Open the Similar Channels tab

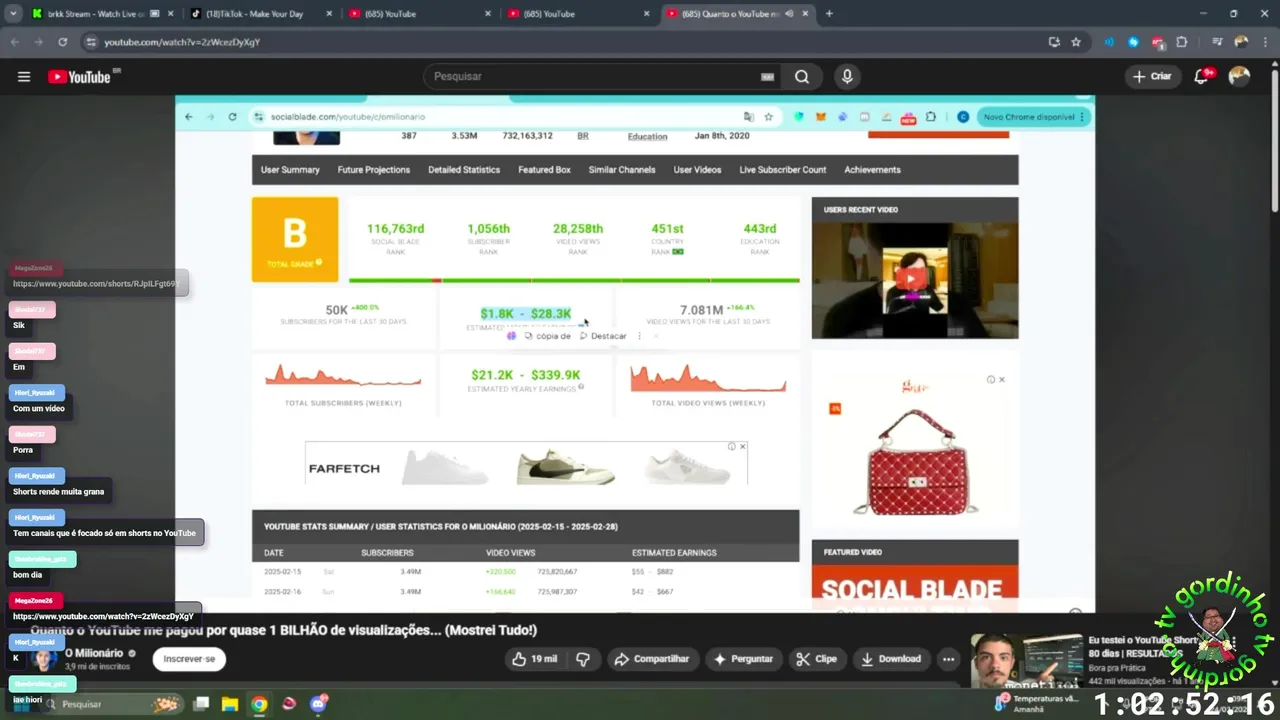pyautogui.click(x=622, y=170)
